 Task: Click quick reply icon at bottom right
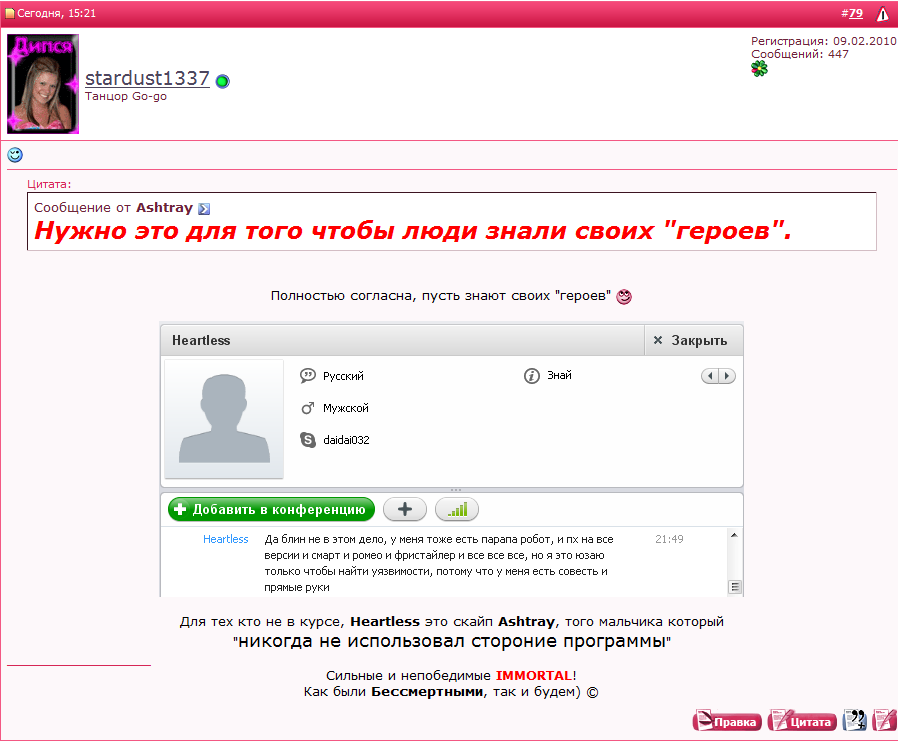click(x=884, y=720)
